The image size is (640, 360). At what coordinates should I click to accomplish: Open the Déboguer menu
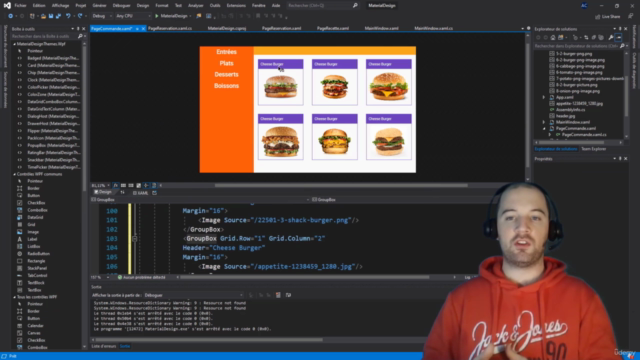tap(121, 5)
